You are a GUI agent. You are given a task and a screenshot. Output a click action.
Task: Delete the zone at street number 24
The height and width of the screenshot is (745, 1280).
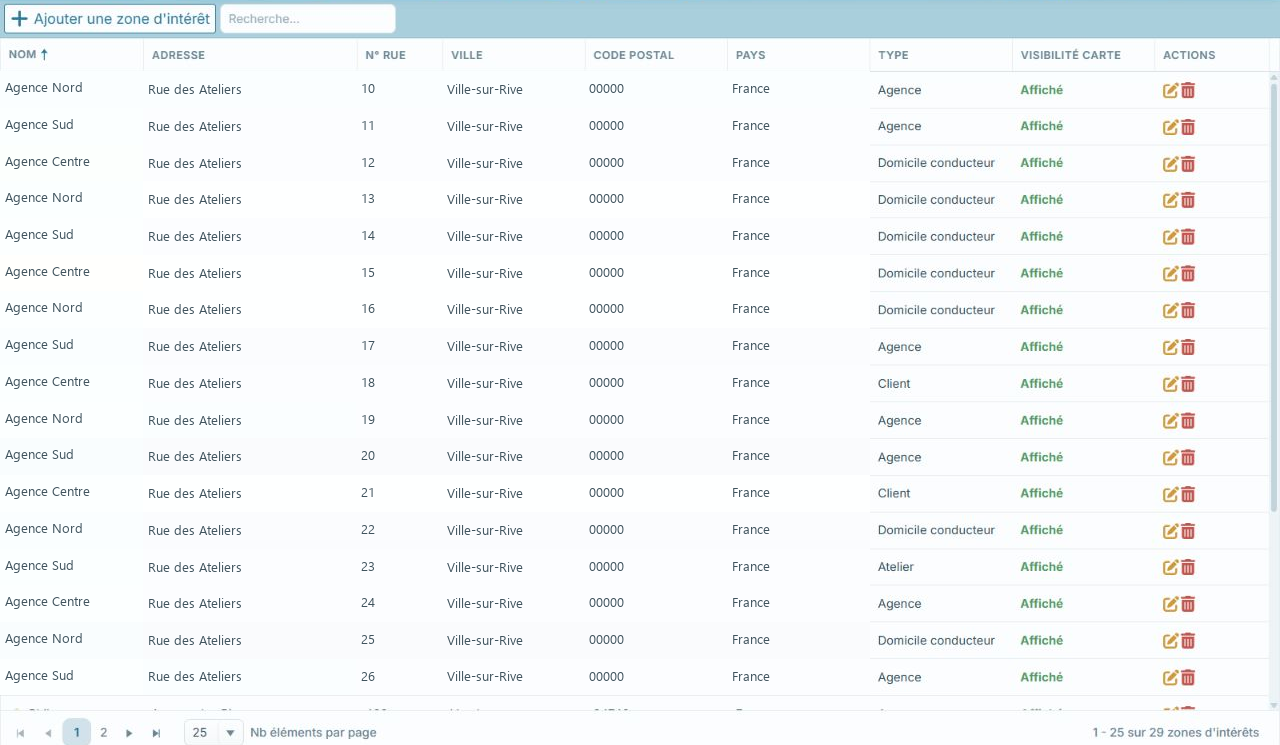pos(1188,604)
